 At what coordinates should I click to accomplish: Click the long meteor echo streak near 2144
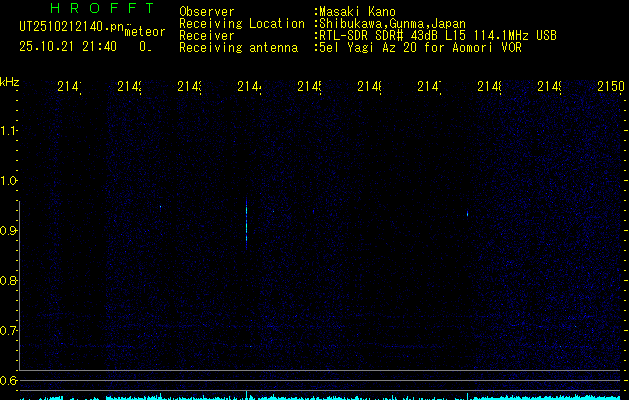click(246, 223)
